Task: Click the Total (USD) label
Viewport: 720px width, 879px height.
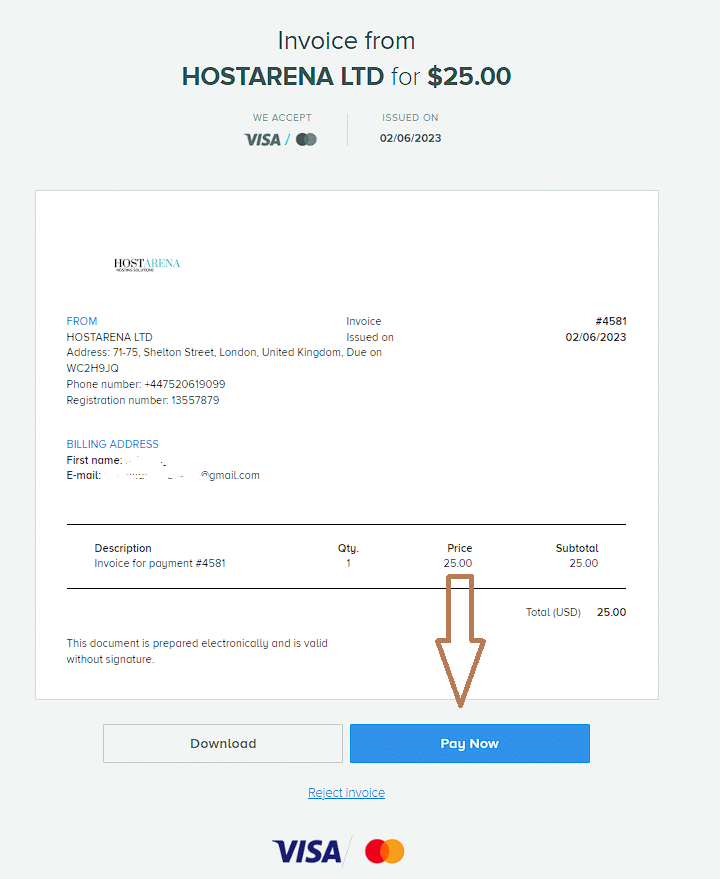Action: point(553,612)
